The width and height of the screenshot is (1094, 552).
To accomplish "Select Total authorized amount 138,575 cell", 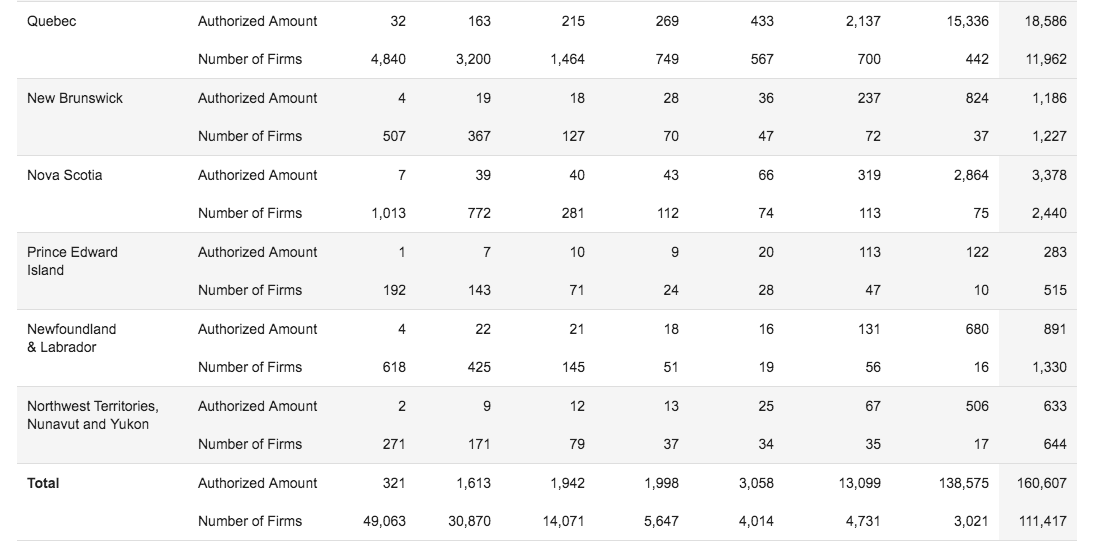I will [x=964, y=483].
